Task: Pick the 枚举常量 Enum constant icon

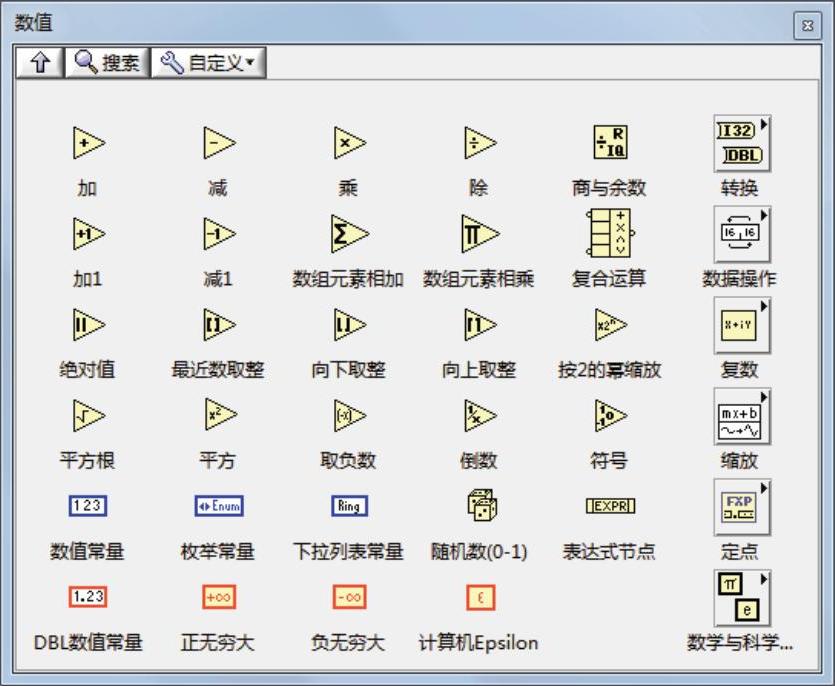Action: point(219,506)
